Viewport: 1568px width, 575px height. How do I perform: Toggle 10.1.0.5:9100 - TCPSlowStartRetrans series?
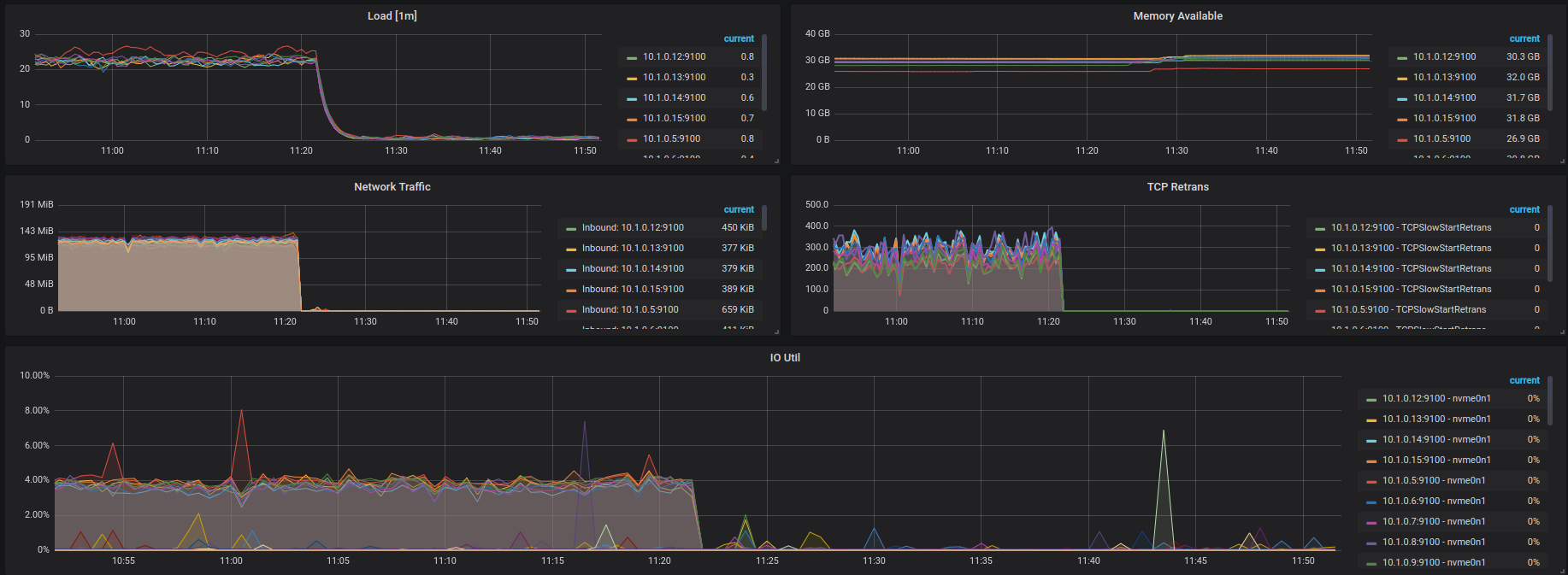[1408, 309]
